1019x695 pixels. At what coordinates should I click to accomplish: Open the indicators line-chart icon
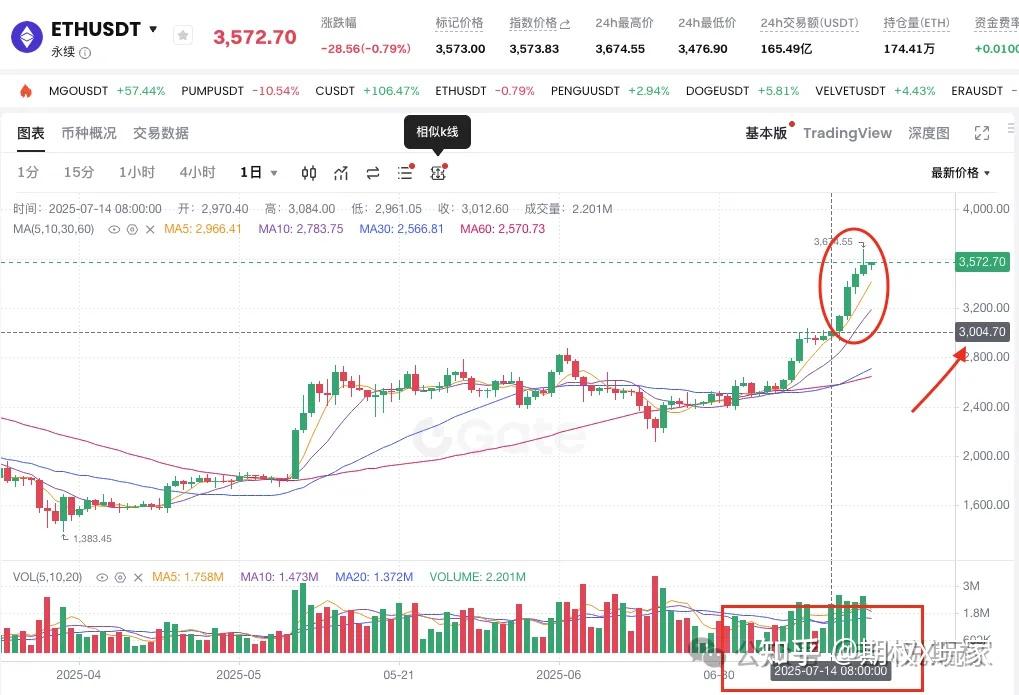(x=341, y=173)
